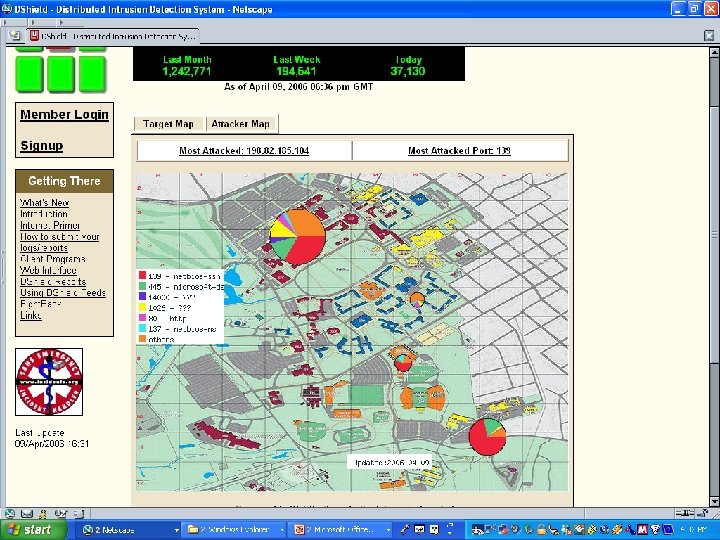Click the online/offline status bar icon
Image resolution: width=720 pixels, height=540 pixels.
(x=684, y=513)
